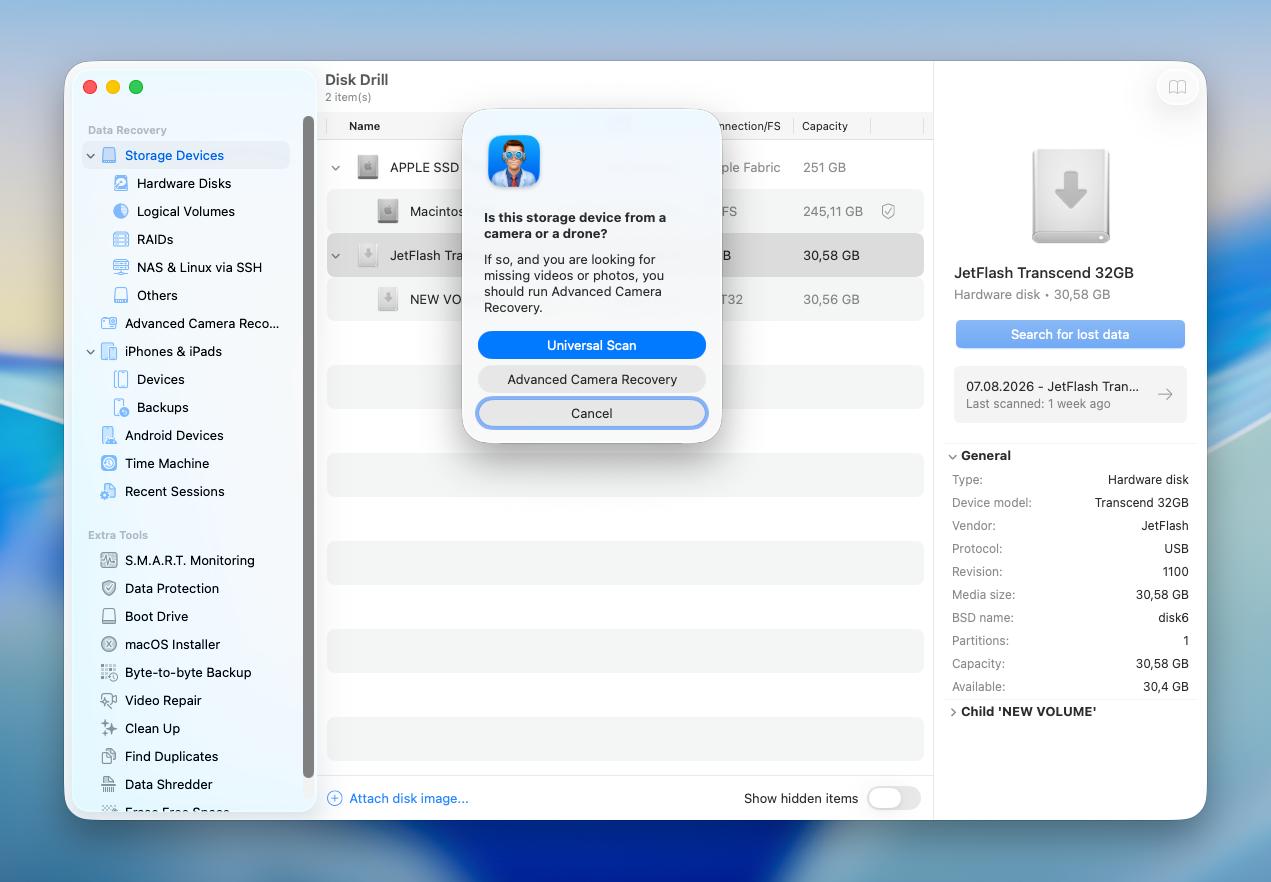1271x882 pixels.
Task: Click the 245,11 GB capacity value
Action: click(x=833, y=211)
